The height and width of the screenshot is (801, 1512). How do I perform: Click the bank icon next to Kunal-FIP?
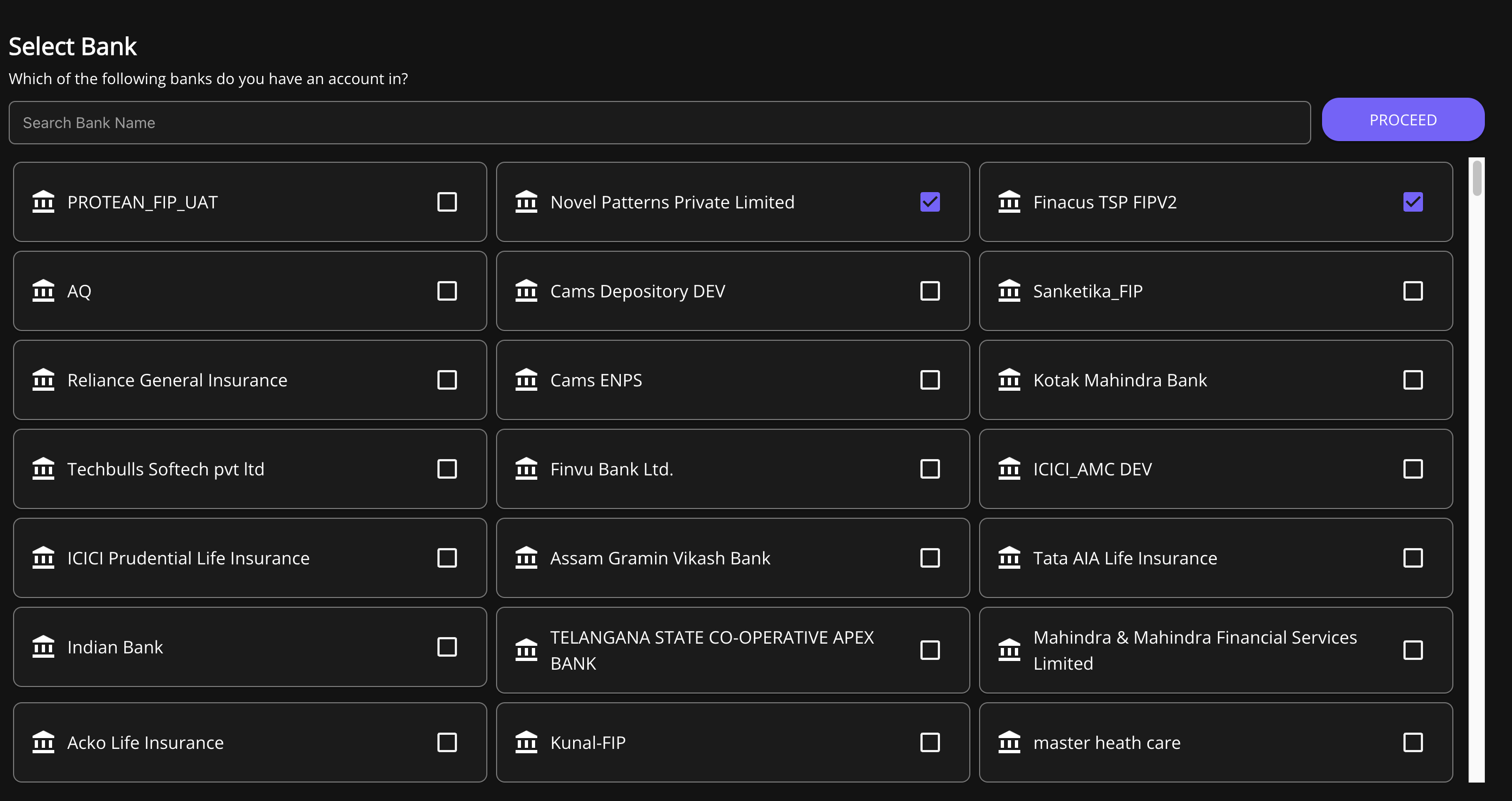(526, 742)
